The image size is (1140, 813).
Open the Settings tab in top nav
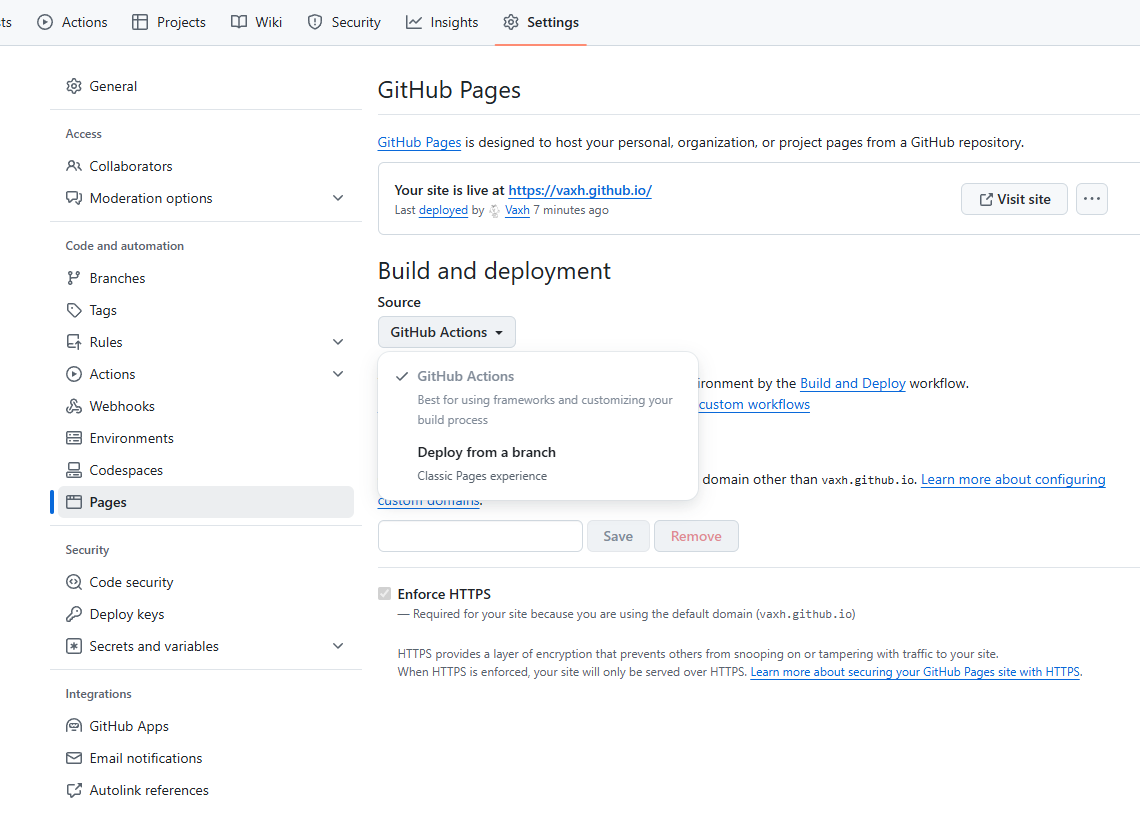(541, 22)
